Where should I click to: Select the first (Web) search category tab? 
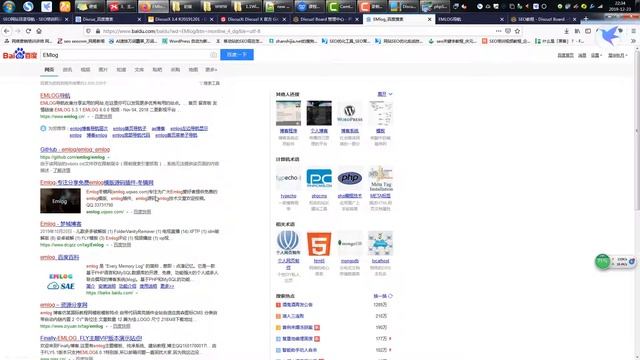[49, 70]
